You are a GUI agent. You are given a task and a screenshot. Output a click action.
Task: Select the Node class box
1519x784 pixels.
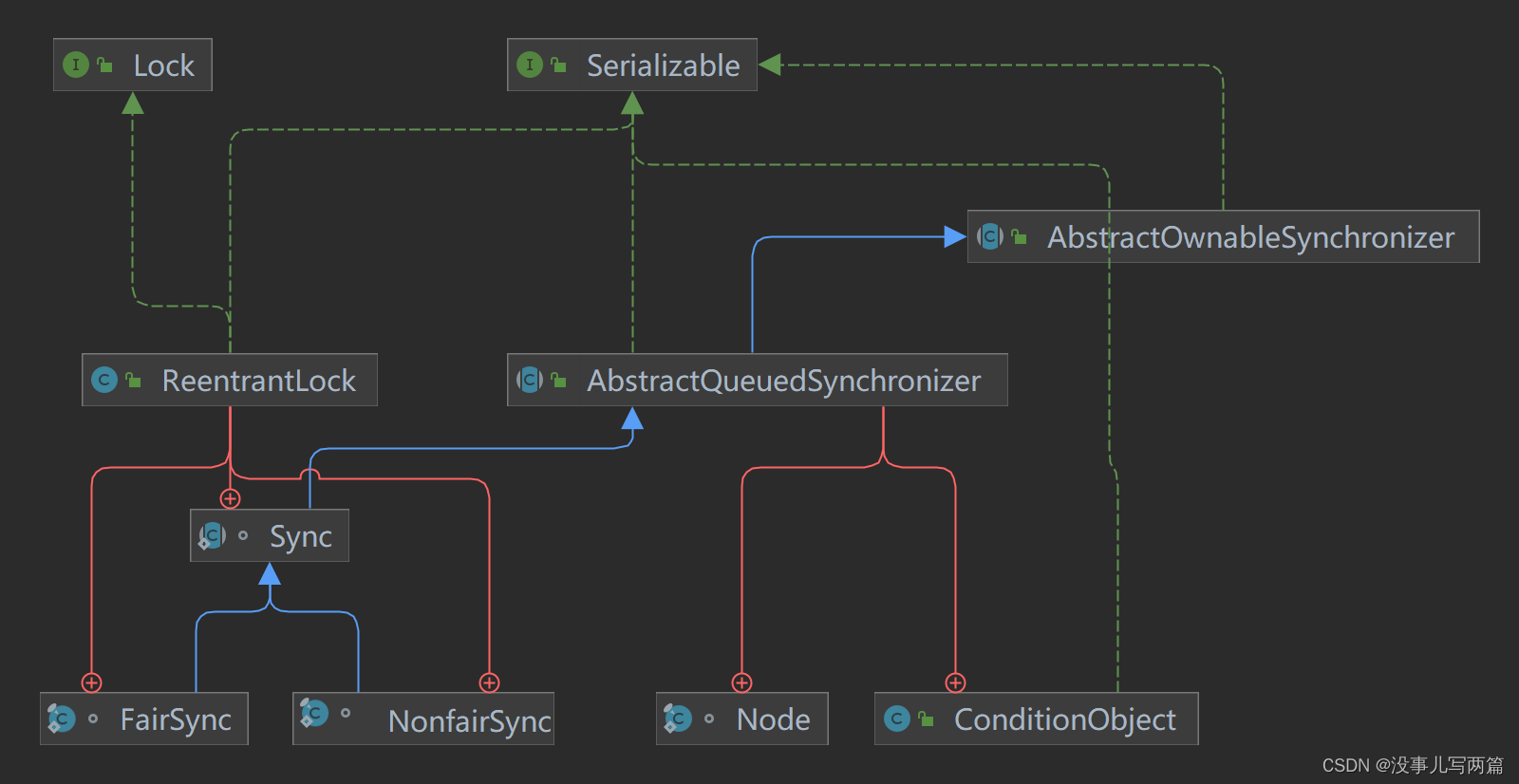pos(742,719)
